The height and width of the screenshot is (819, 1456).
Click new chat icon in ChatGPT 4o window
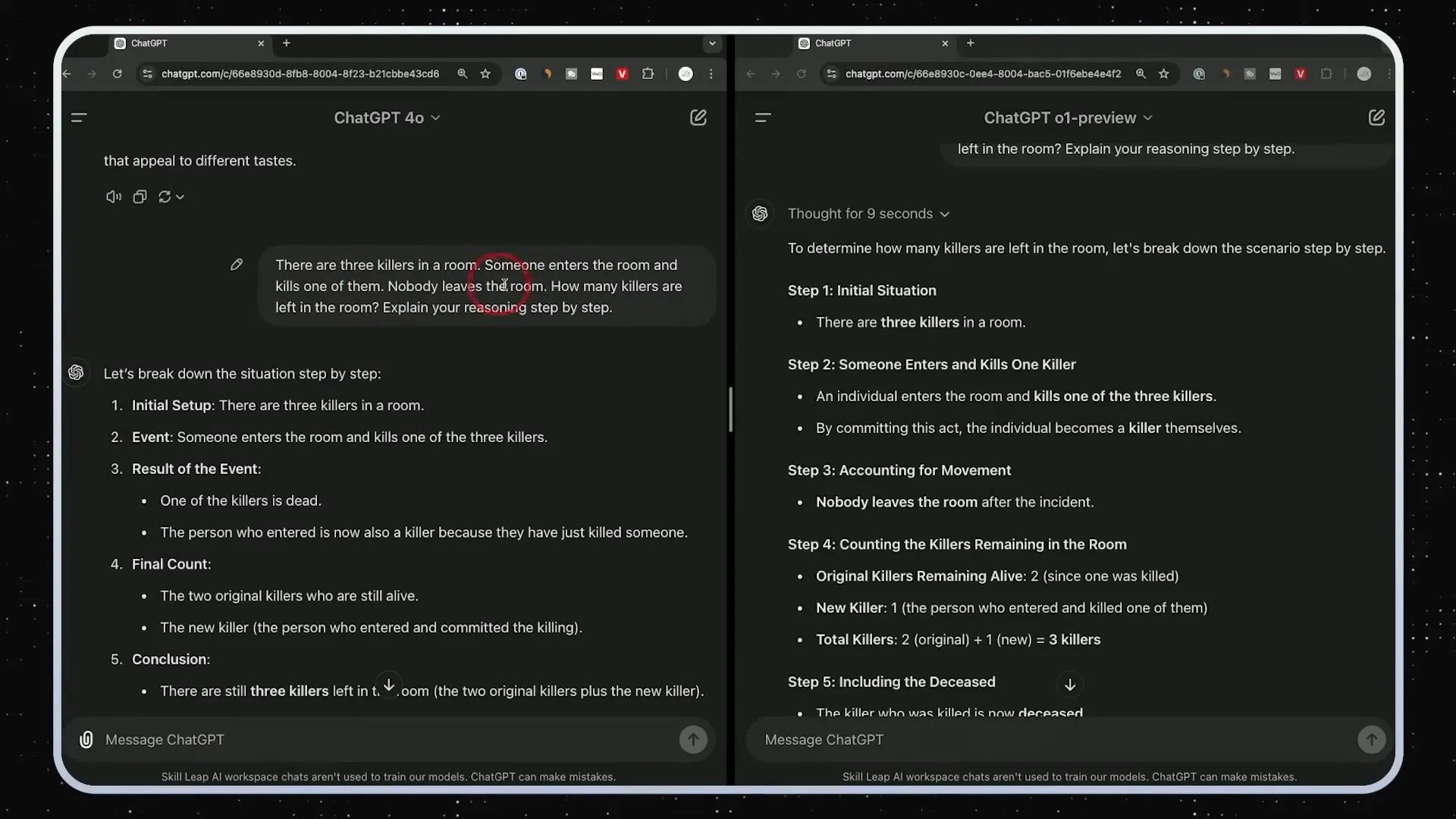(698, 118)
